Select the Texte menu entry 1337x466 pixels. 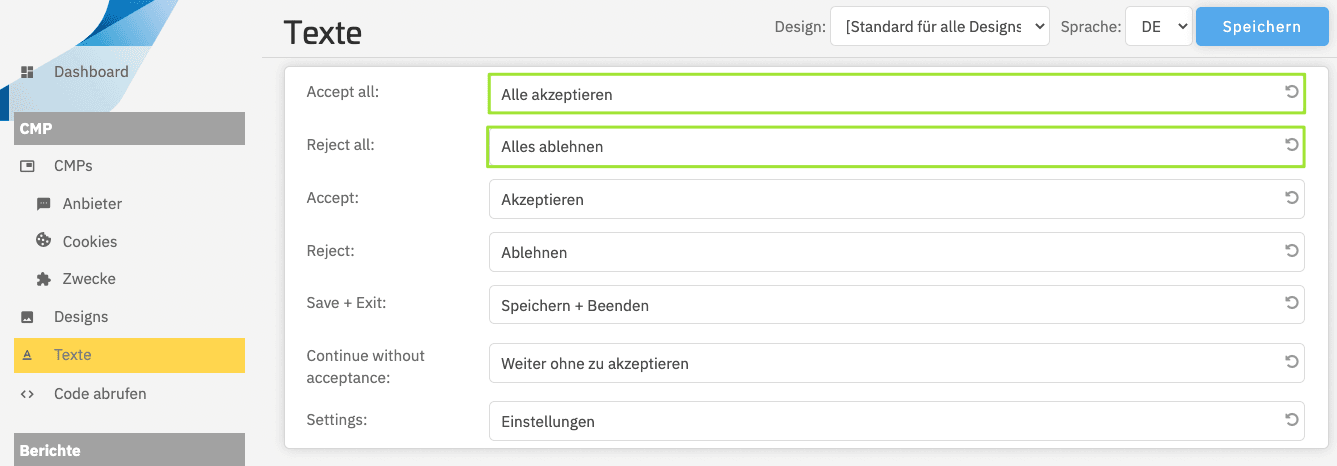point(73,355)
